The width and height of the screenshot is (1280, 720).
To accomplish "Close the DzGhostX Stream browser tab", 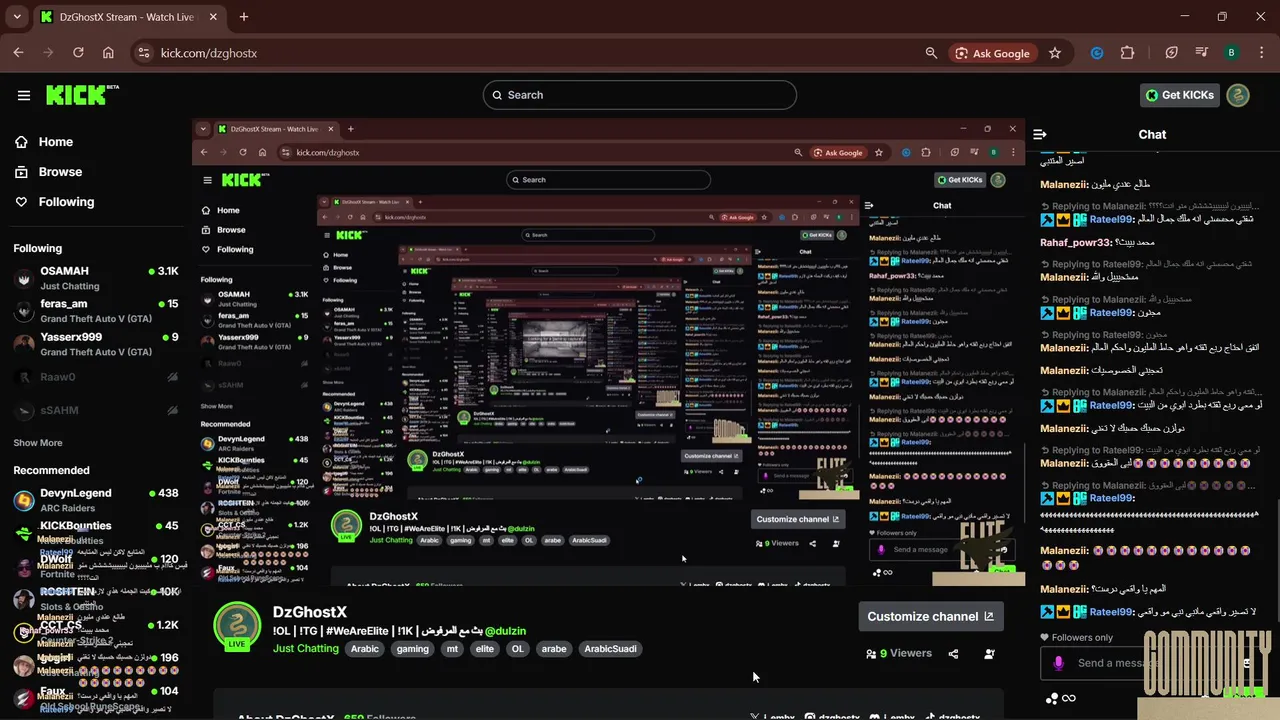I will click(213, 17).
